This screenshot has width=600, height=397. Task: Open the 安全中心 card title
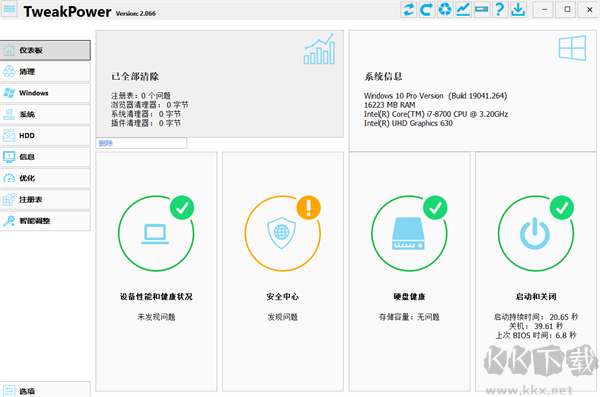(282, 297)
